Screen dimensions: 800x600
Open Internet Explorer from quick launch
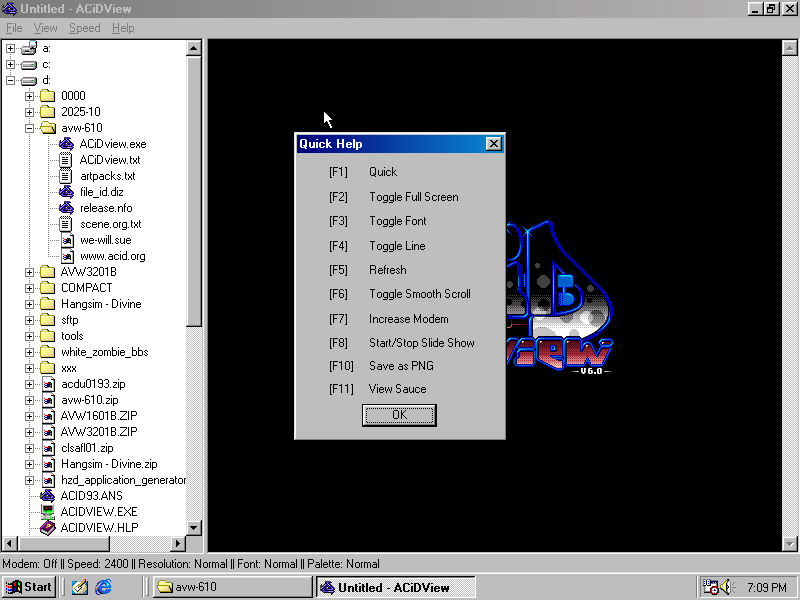click(x=103, y=587)
